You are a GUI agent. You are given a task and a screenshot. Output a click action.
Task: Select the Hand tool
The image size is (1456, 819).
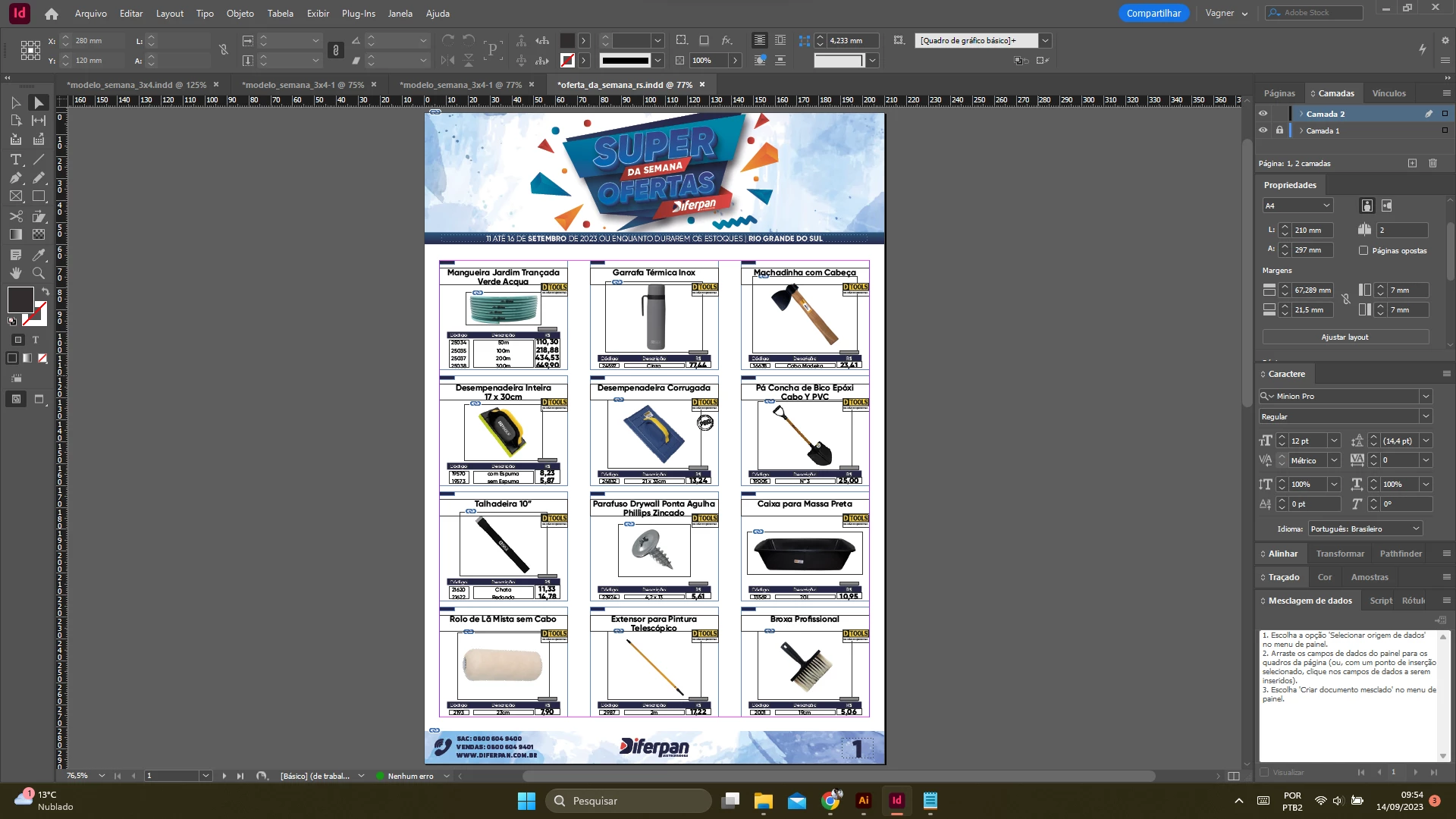[x=15, y=273]
